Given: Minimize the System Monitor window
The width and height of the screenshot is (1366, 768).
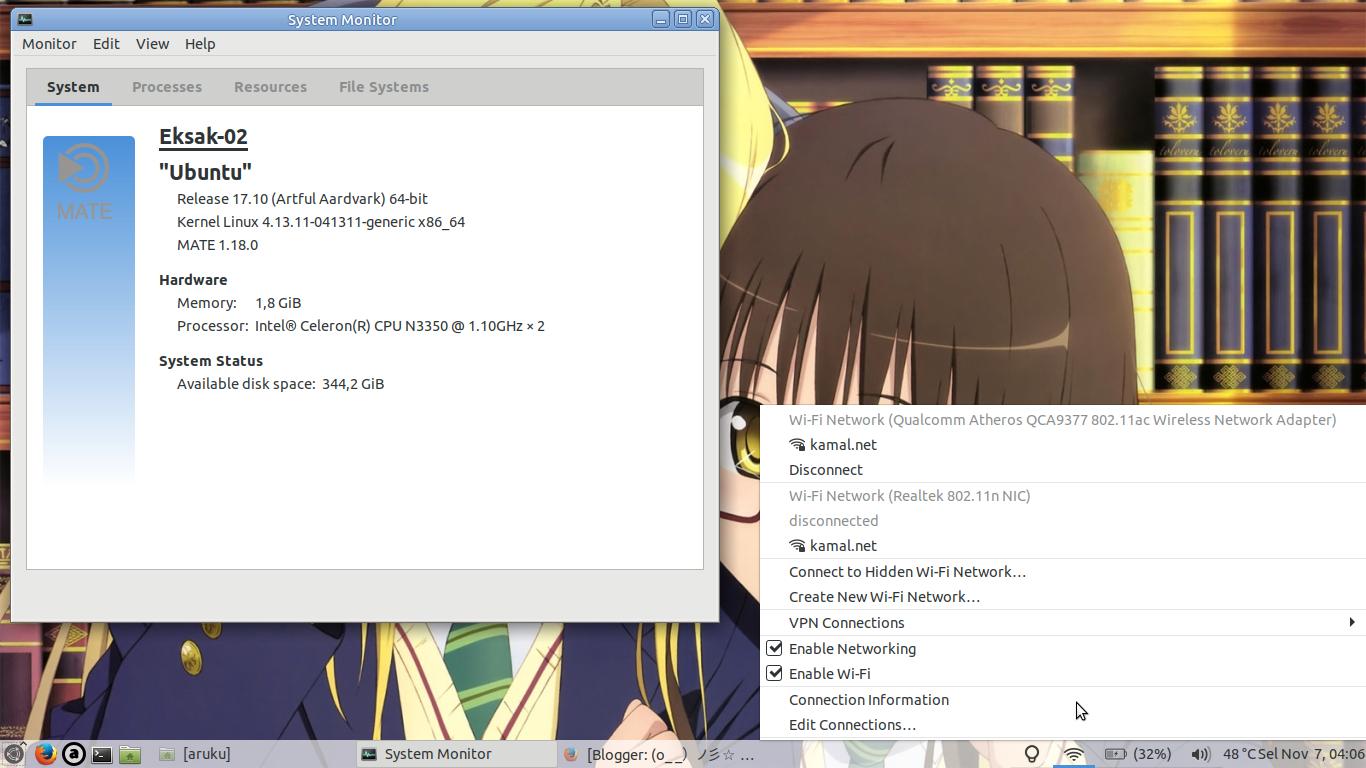Looking at the screenshot, I should [x=661, y=19].
